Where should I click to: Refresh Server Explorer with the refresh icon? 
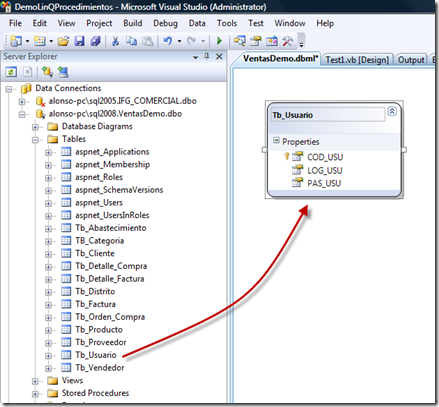click(x=11, y=72)
